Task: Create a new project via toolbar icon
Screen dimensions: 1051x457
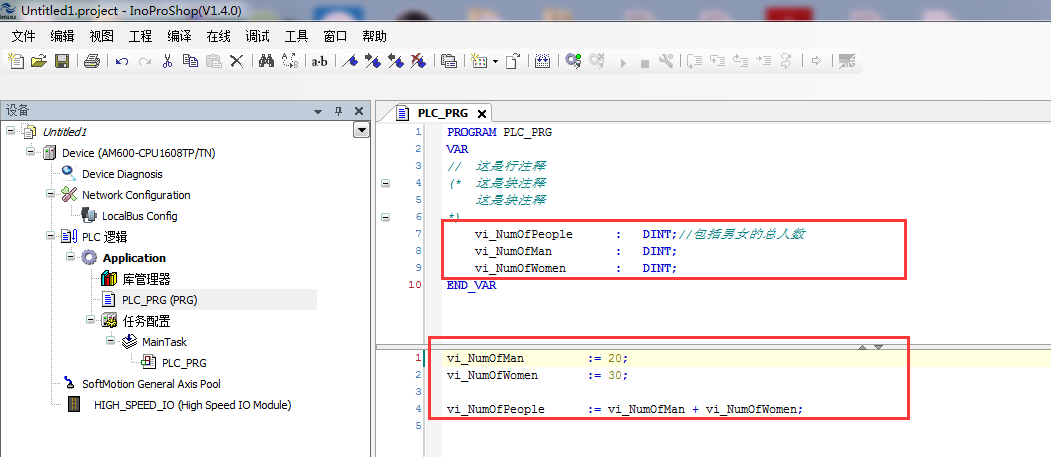Action: click(16, 61)
